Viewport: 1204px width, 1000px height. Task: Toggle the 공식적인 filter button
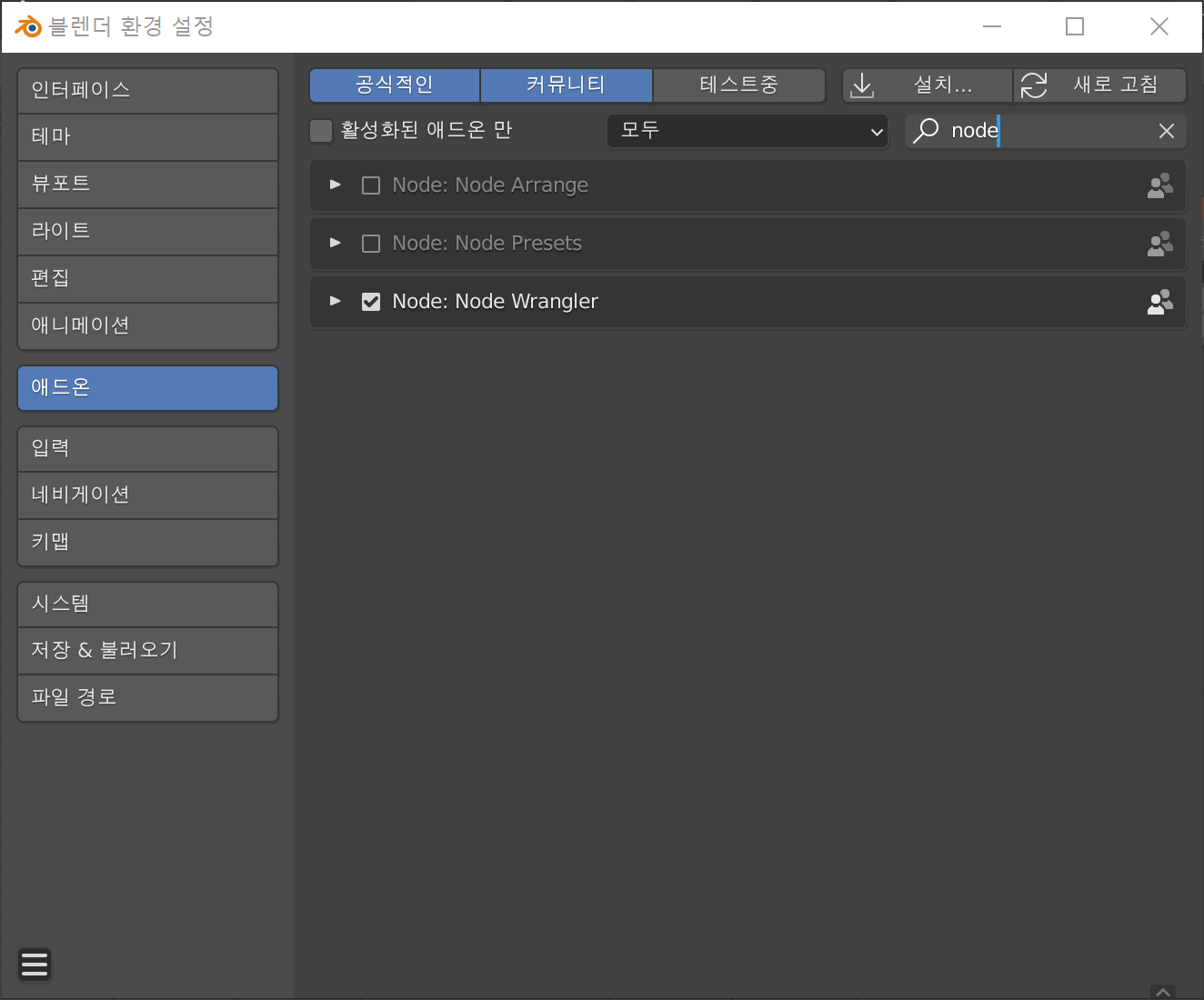click(x=395, y=85)
